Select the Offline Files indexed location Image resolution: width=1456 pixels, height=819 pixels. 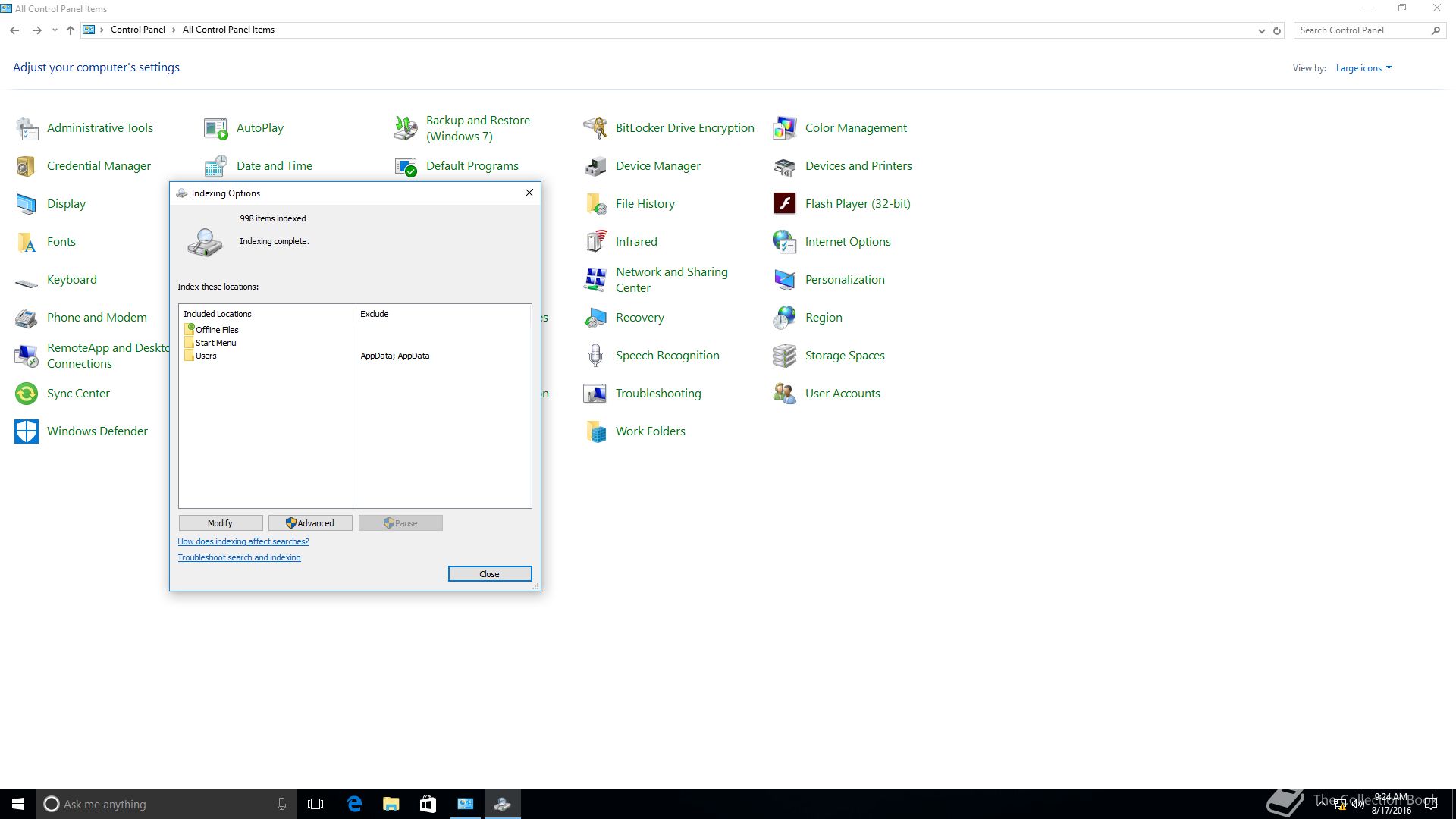click(217, 330)
